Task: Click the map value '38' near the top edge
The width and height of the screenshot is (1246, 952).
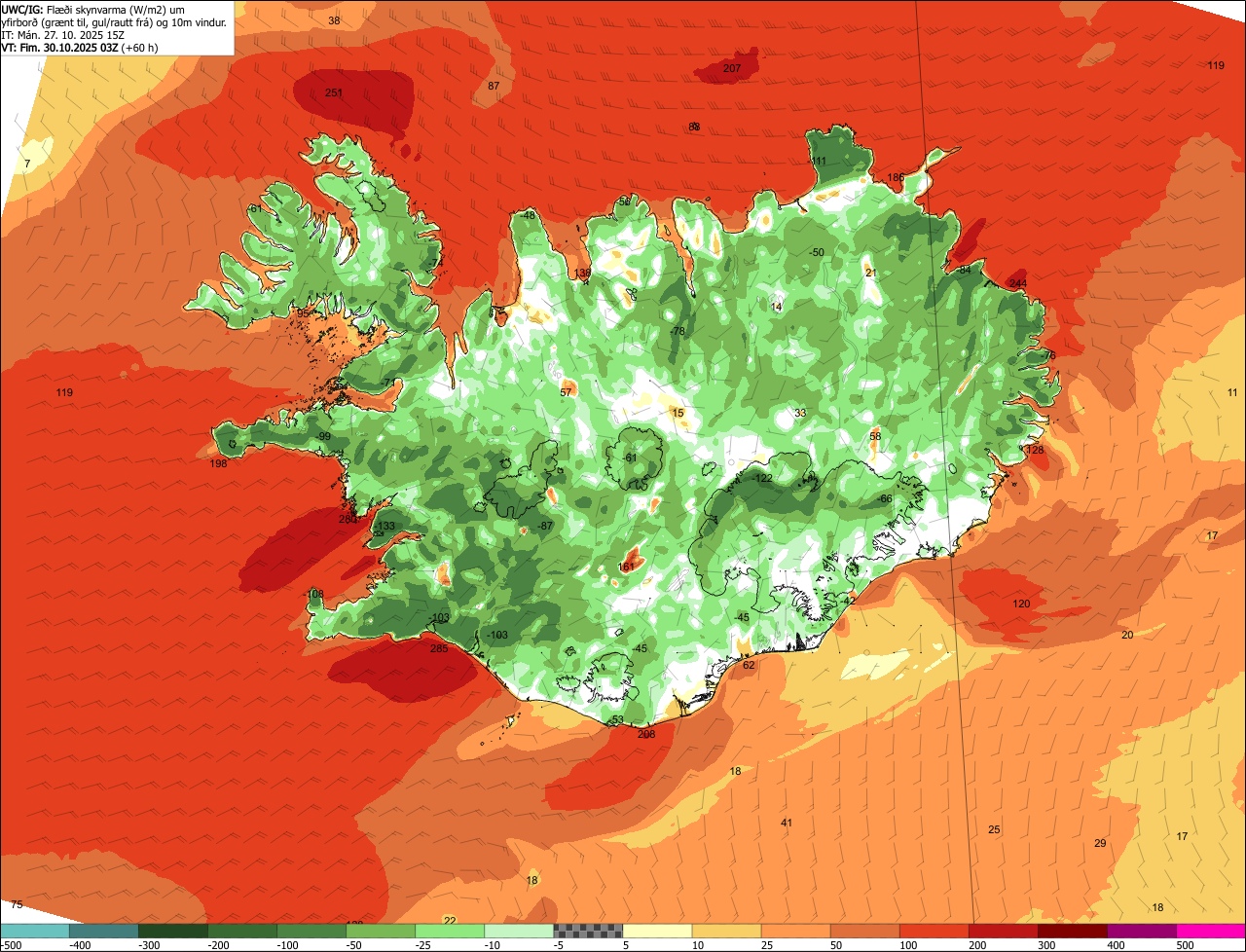Action: point(334,20)
